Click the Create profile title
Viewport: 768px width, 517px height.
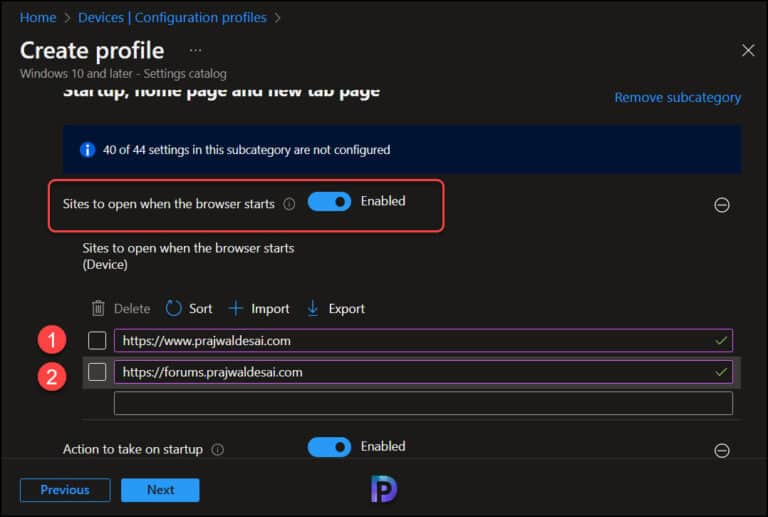pos(92,50)
